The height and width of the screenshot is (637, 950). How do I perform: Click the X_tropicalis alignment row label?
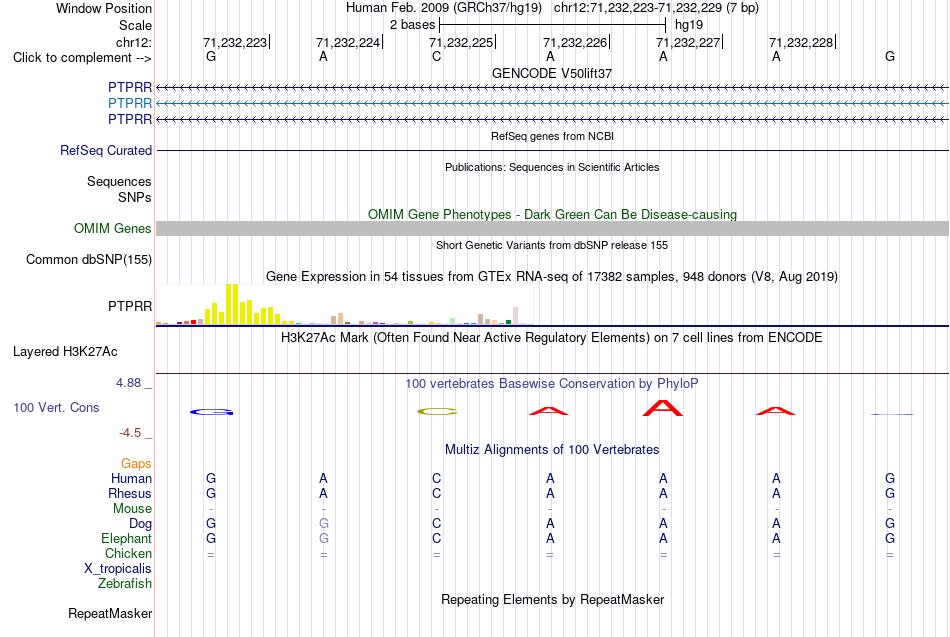click(x=118, y=569)
